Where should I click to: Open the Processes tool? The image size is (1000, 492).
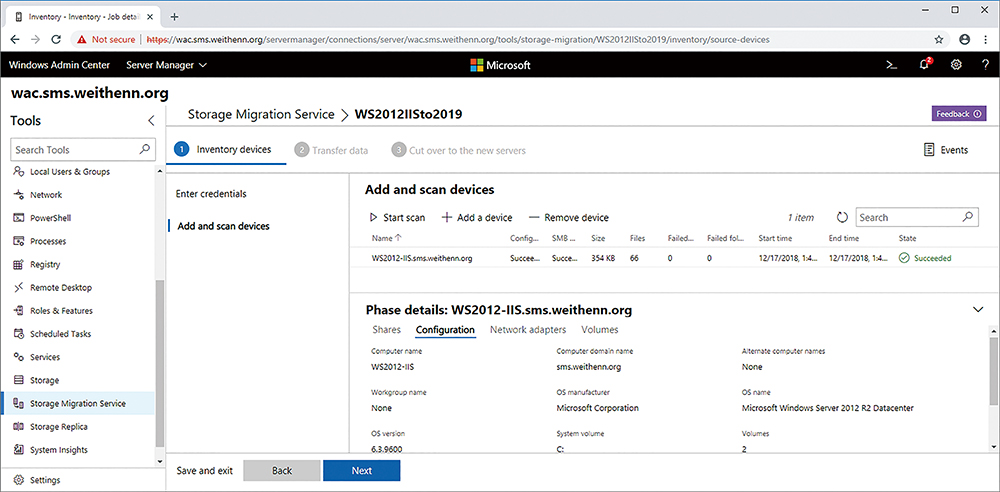click(48, 241)
